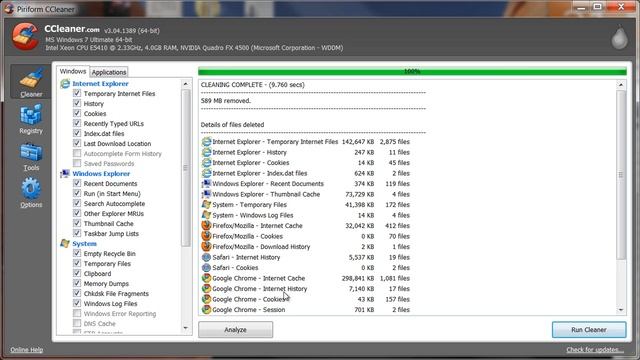
Task: Click icon beside Windows Explorer - Thumbnail Cache result
Action: [206, 194]
